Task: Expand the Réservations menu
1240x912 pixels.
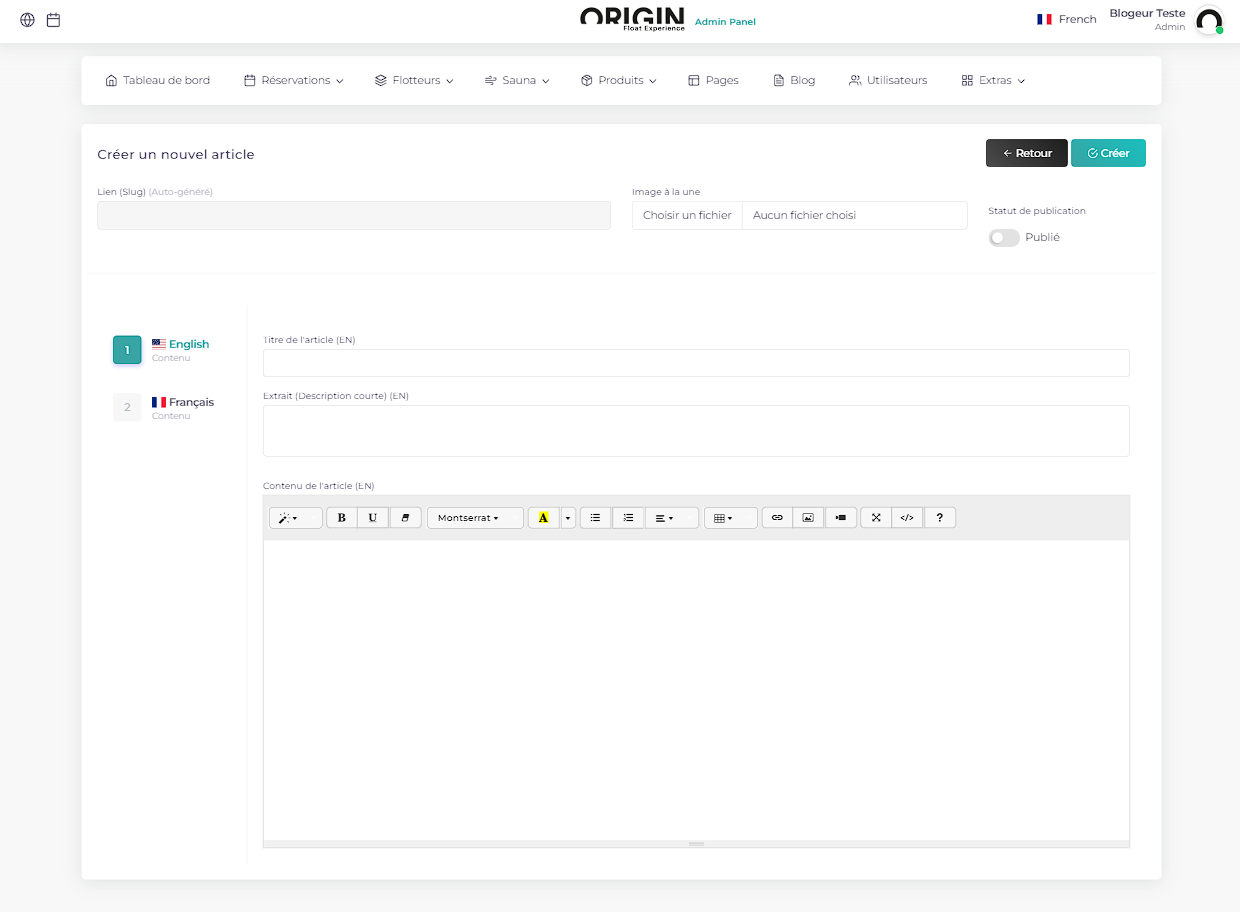Action: [294, 80]
